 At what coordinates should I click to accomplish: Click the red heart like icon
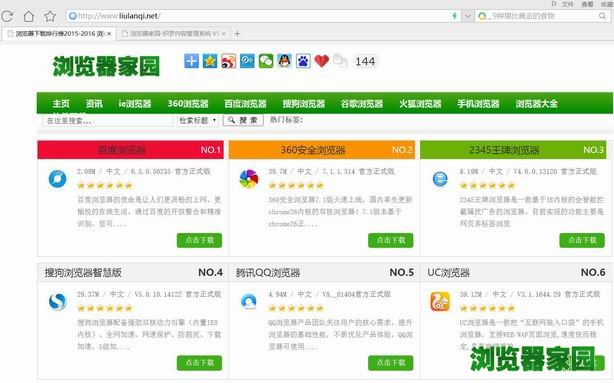click(321, 61)
